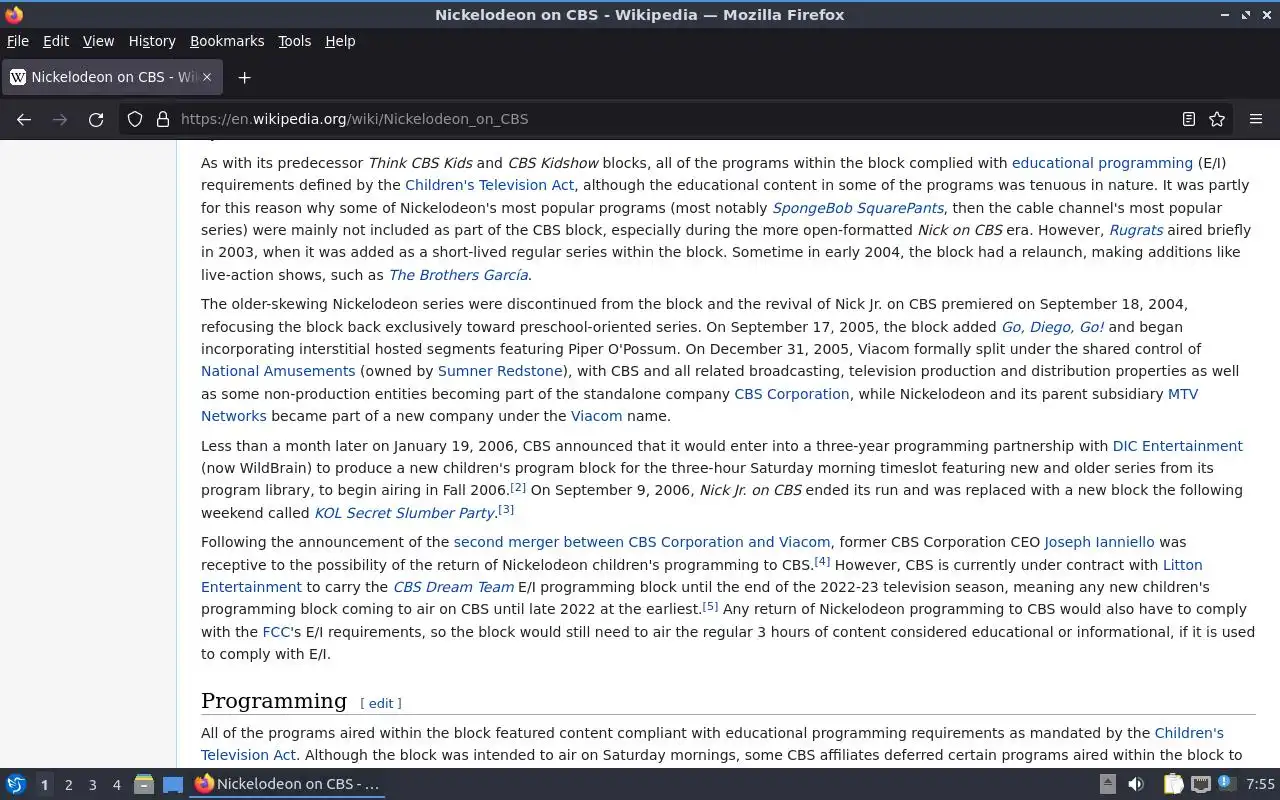Go back to the previous page
1280x800 pixels.
[x=24, y=119]
